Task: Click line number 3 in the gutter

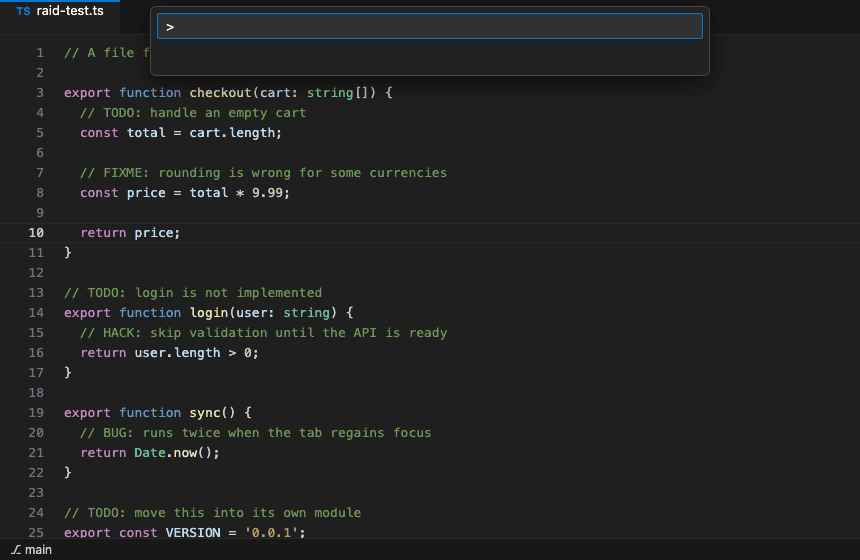Action: (x=40, y=93)
